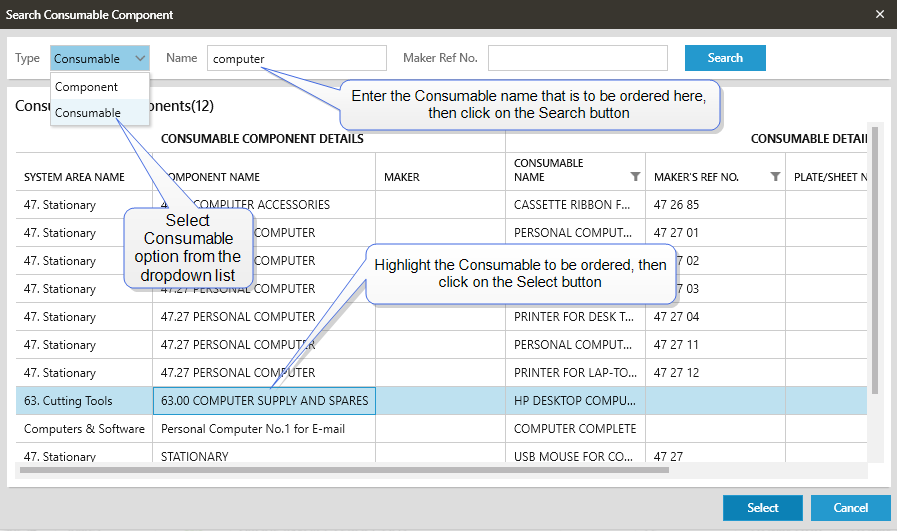The height and width of the screenshot is (531, 897).
Task: Choose Component from the Type dropdown list
Action: pos(100,86)
